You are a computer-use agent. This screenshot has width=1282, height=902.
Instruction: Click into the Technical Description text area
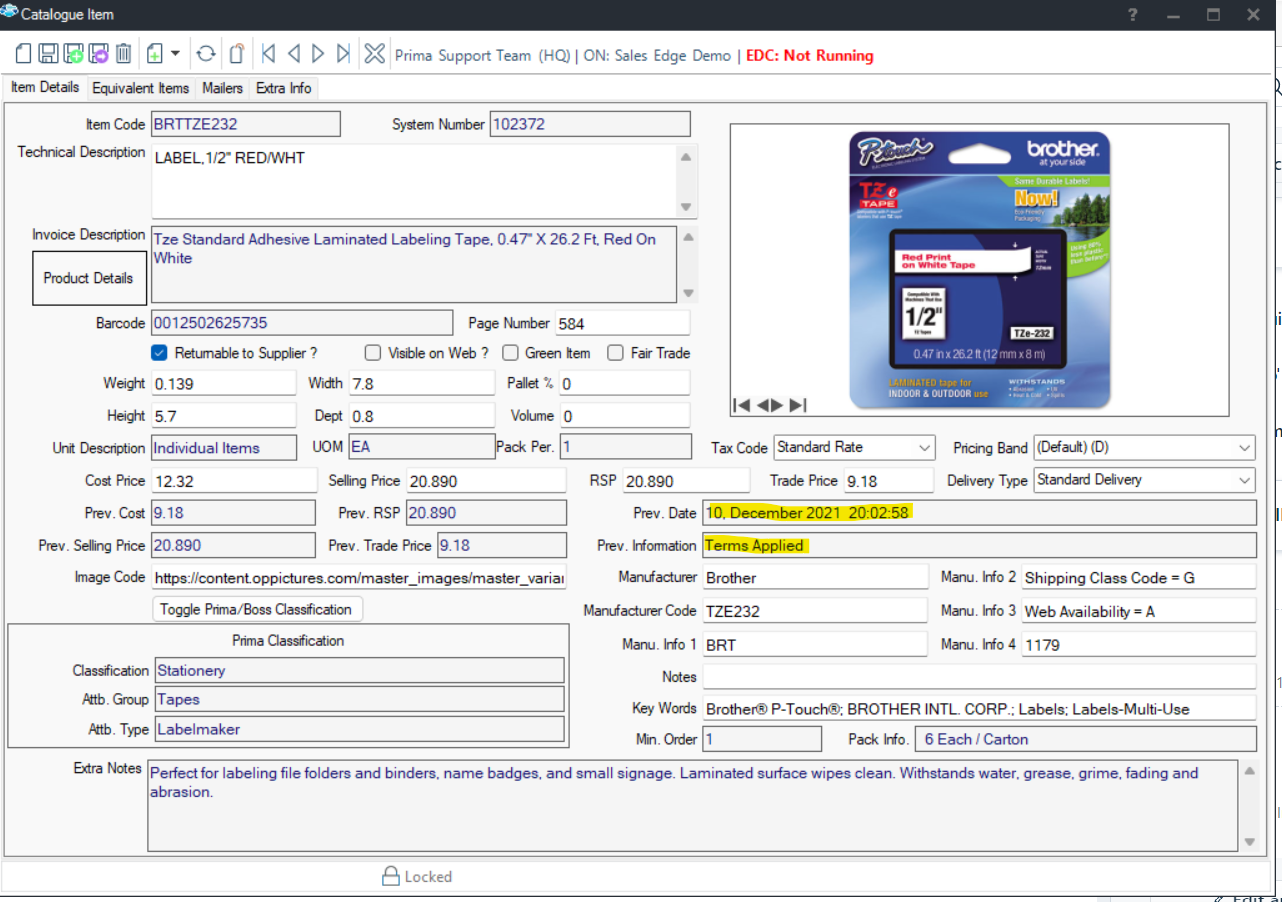[x=415, y=181]
